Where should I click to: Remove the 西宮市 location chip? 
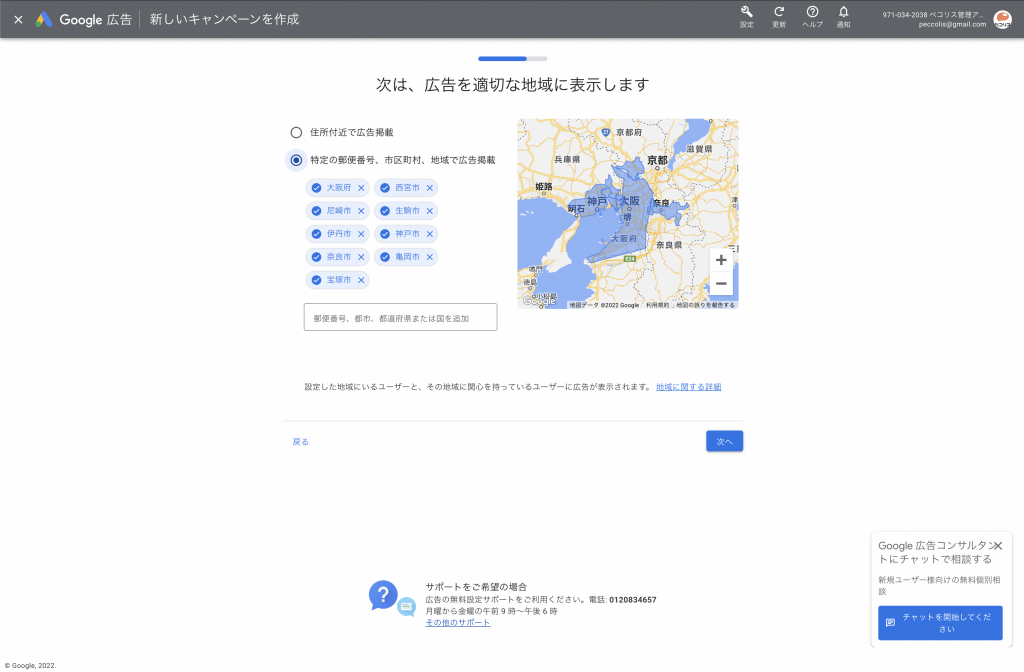coord(430,188)
